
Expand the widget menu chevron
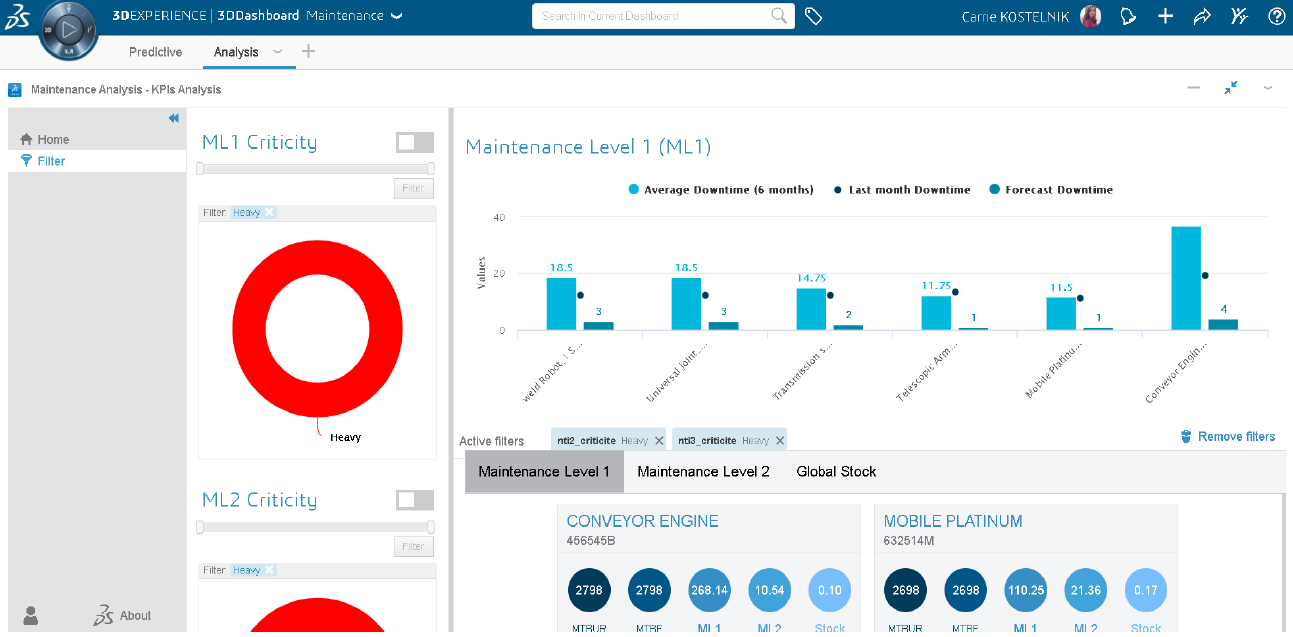click(1268, 88)
